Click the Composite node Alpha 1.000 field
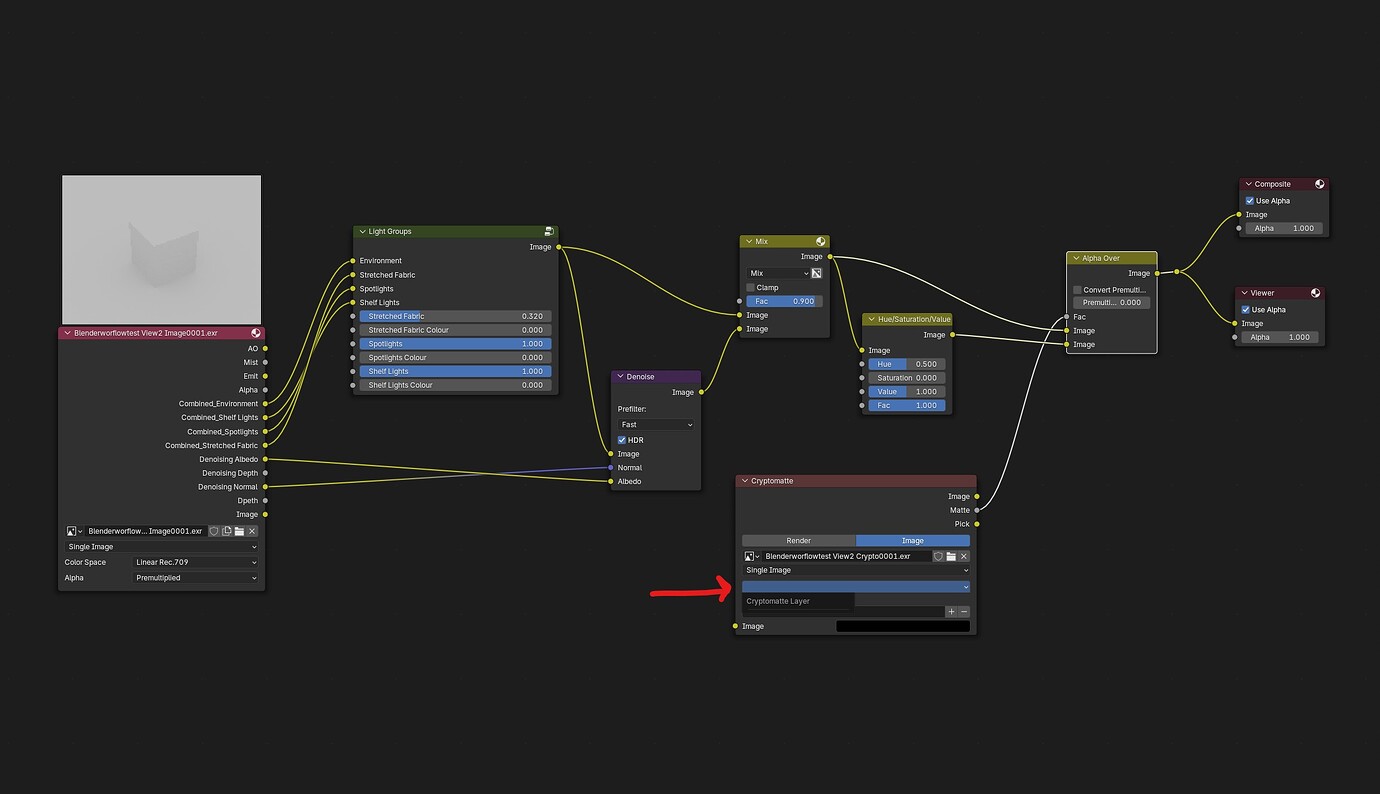The width and height of the screenshot is (1380, 794). (x=1284, y=228)
